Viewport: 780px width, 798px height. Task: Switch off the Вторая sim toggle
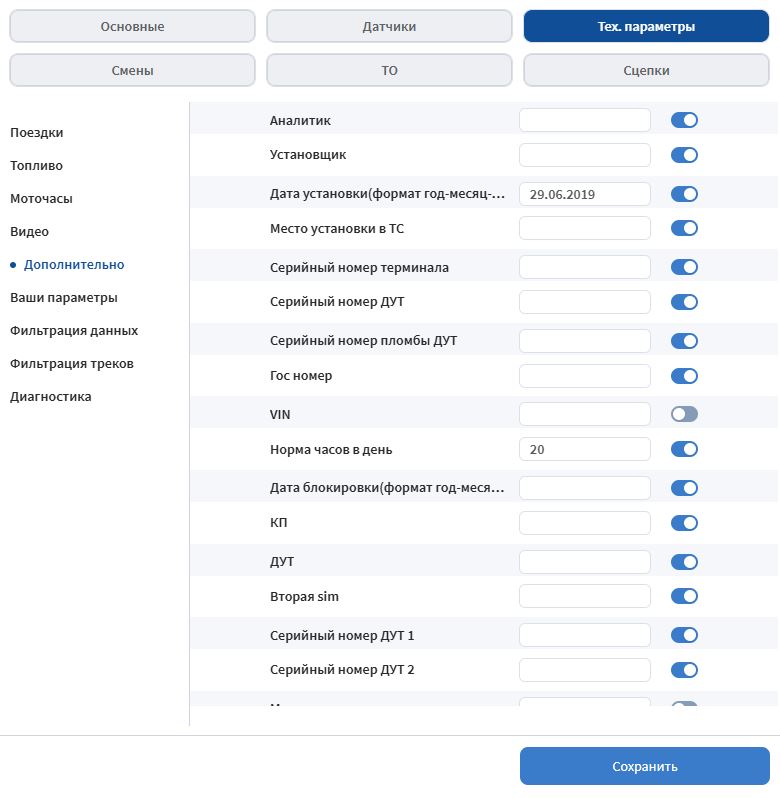[x=684, y=596]
